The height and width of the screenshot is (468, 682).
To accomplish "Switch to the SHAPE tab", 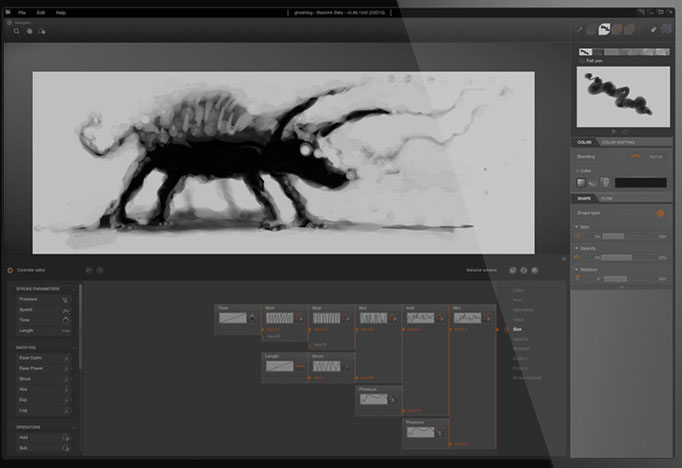I will click(x=584, y=198).
